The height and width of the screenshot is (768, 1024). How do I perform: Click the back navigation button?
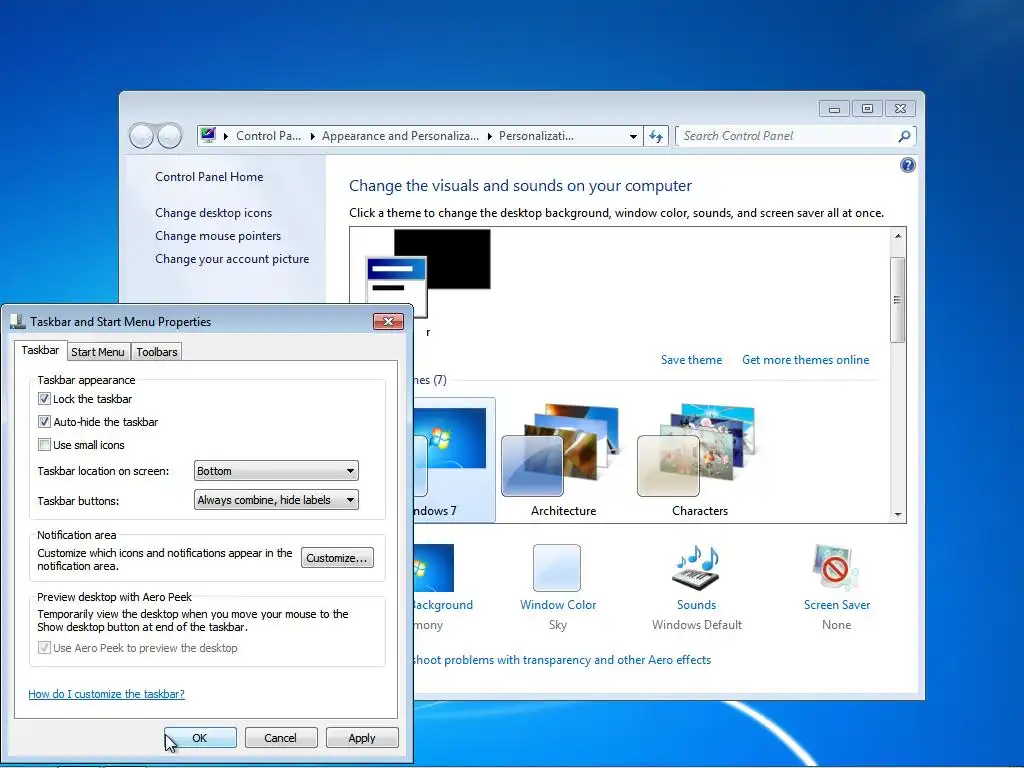[141, 136]
